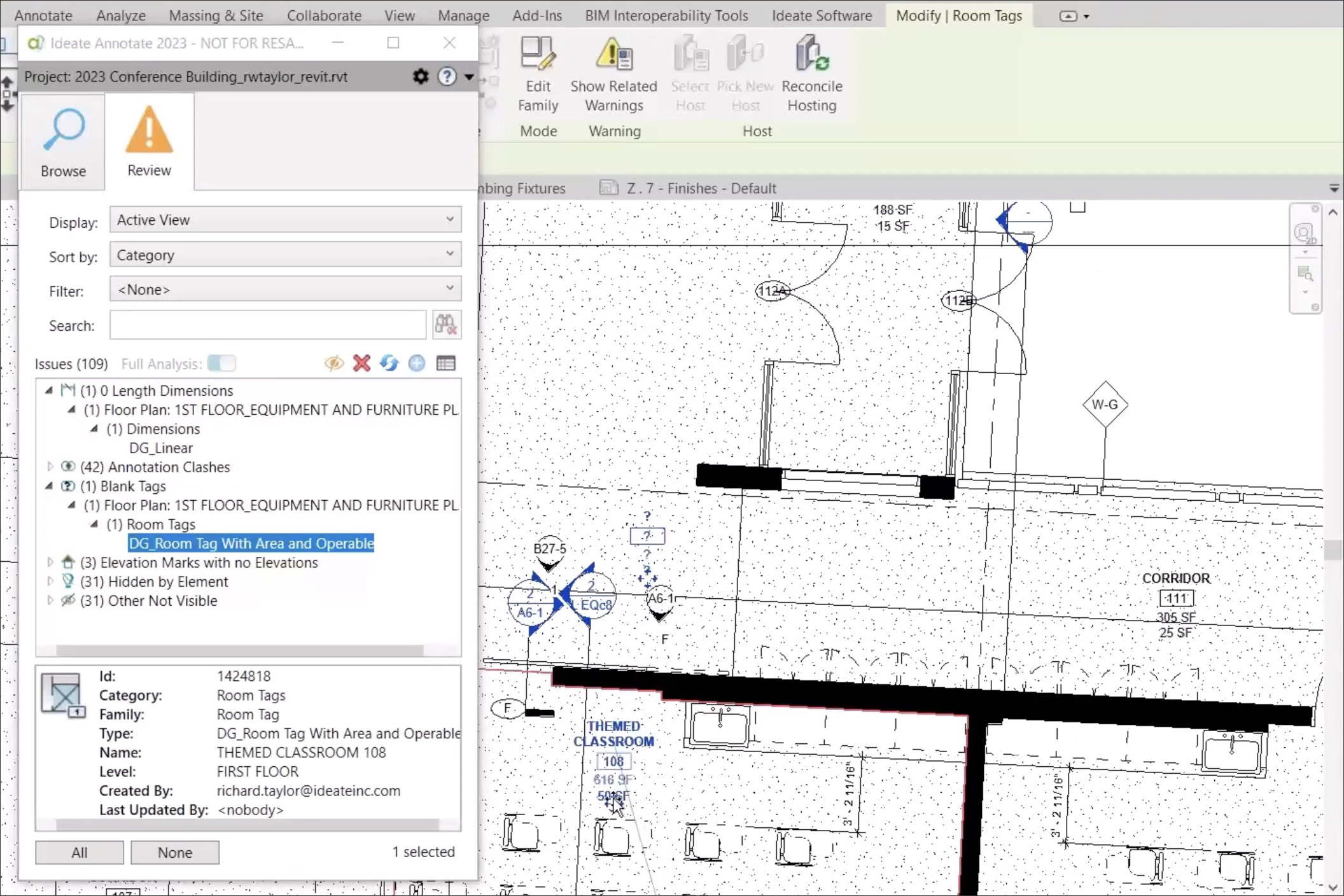Open the Display dropdown showing Active View
This screenshot has height=896, width=1344.
[x=285, y=220]
